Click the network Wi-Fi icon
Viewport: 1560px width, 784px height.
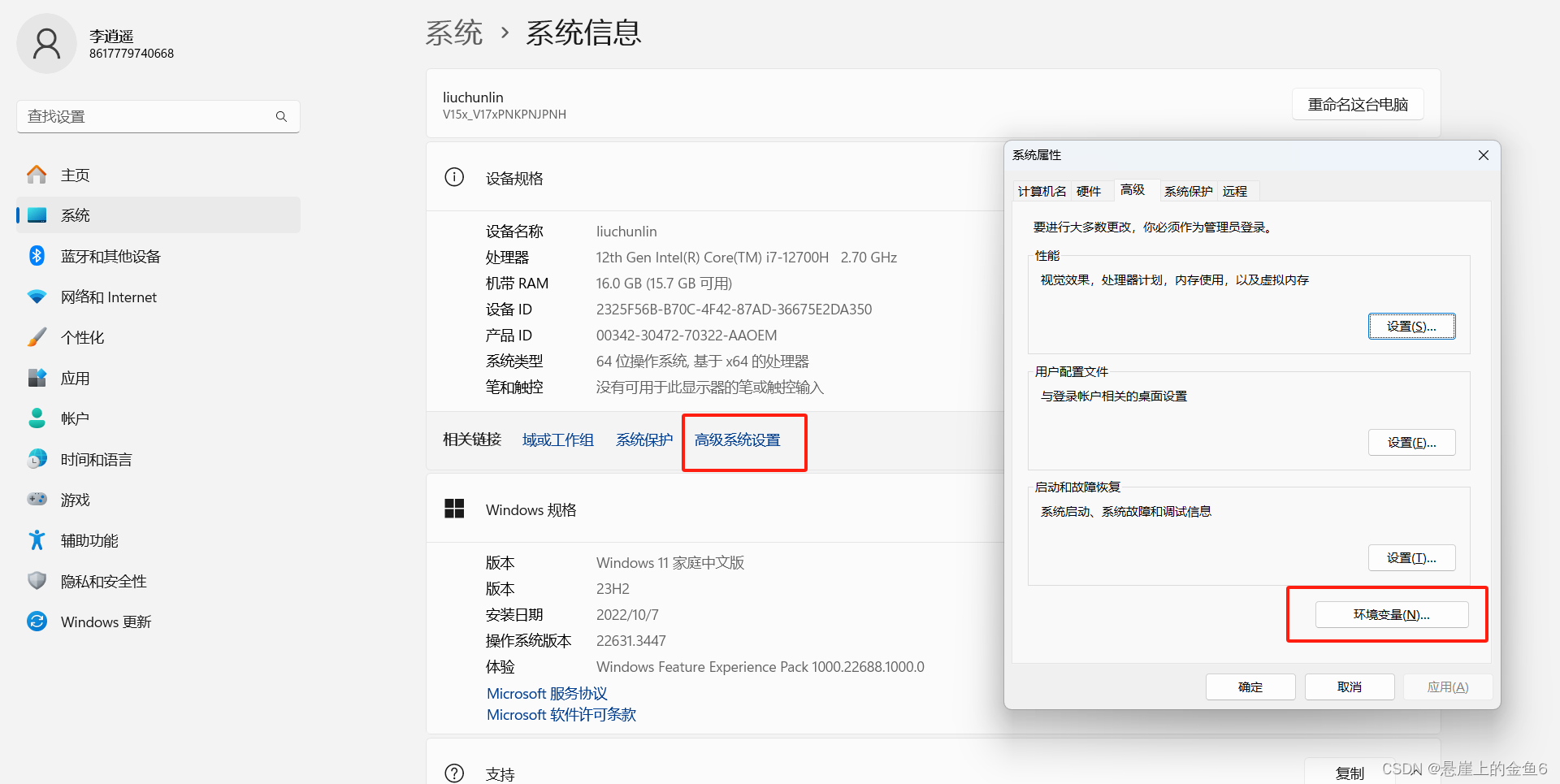point(37,297)
